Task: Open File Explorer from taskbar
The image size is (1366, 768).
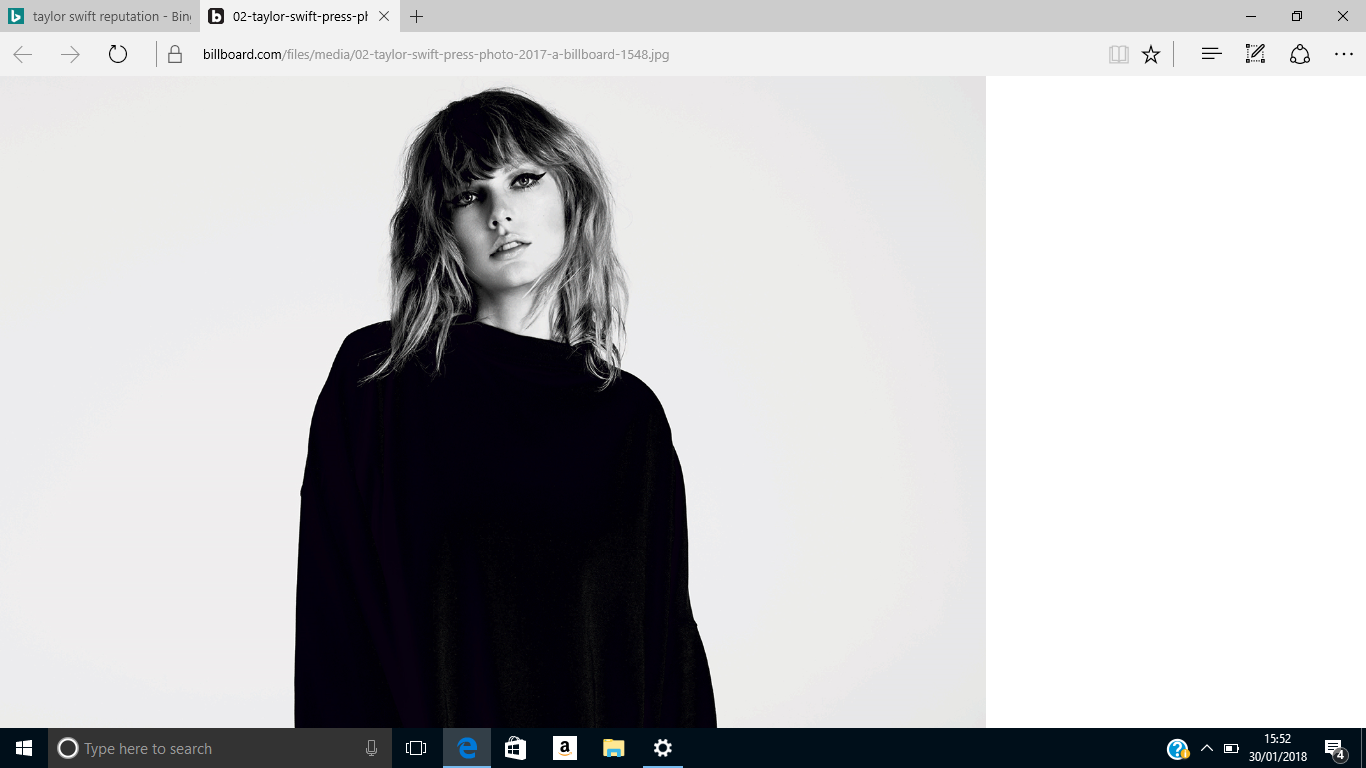Action: 614,748
